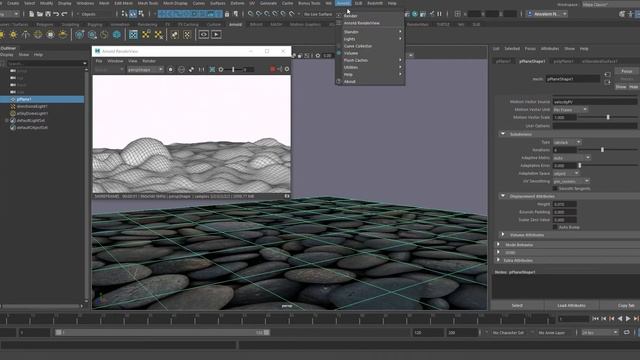Click the Arnold Render shelf icon (play symbol)
Viewport: 640px width, 360px height.
216,35
